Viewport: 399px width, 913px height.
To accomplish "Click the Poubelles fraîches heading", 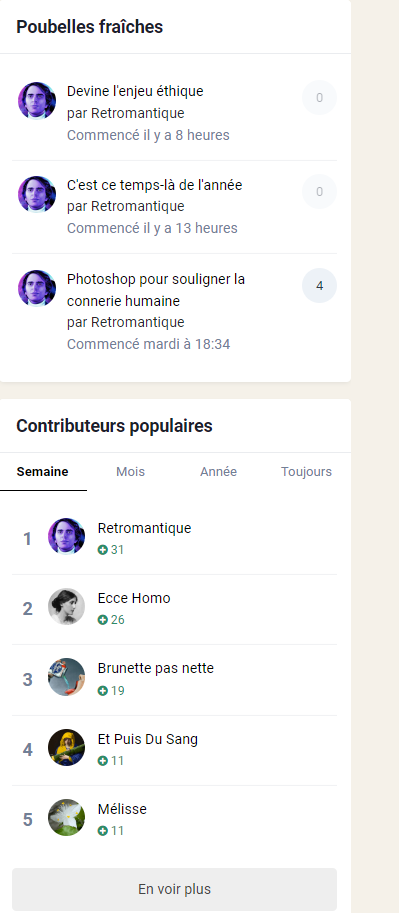I will pos(90,27).
